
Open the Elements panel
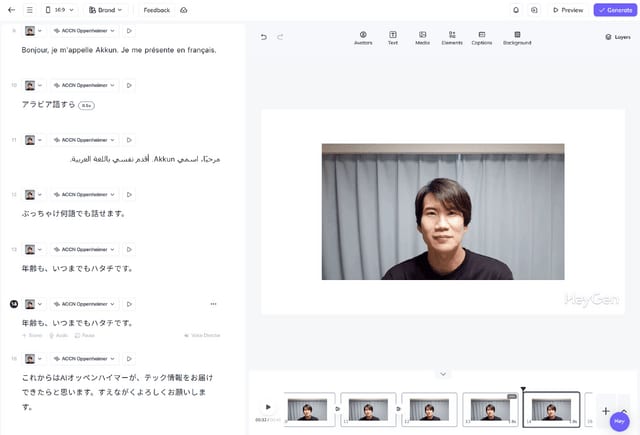[x=452, y=37]
